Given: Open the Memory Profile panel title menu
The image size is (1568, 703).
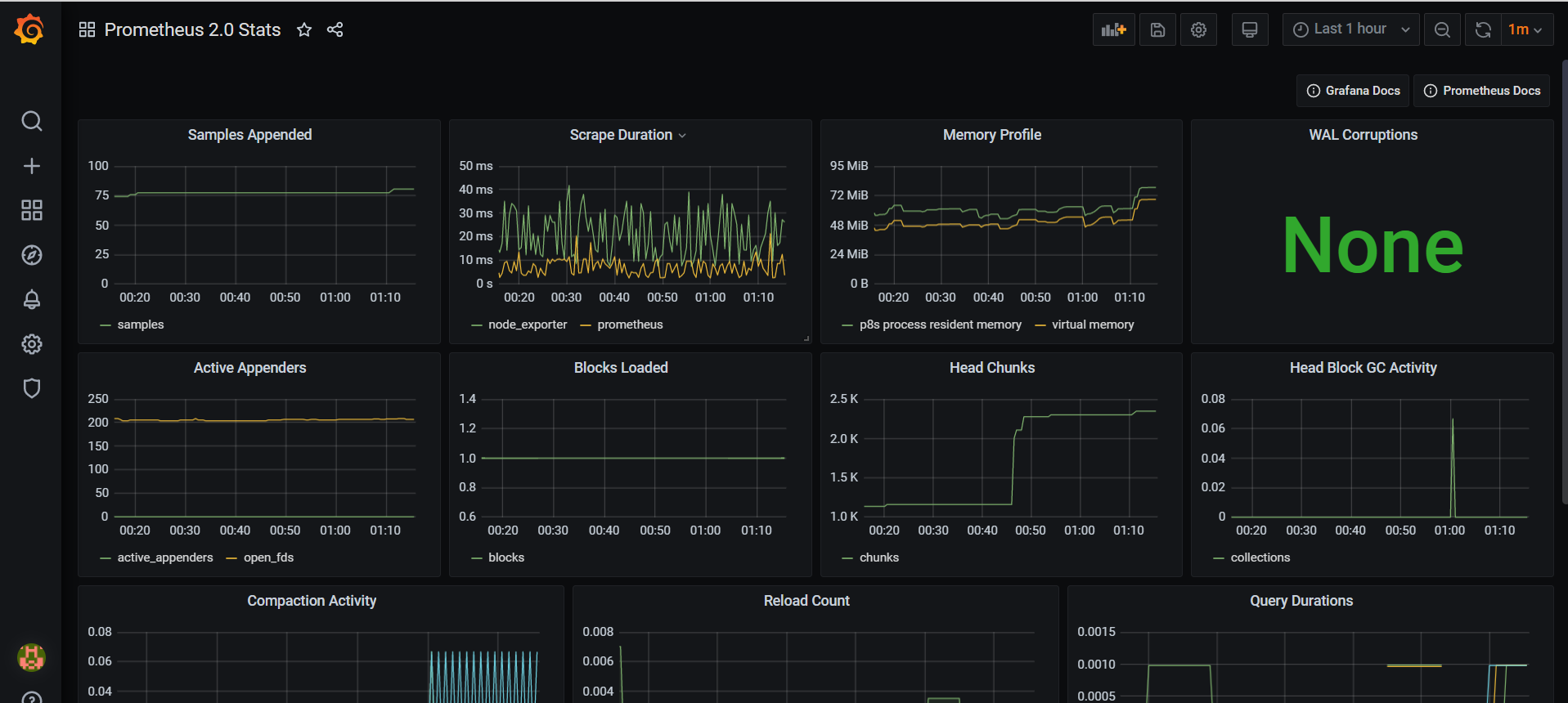Looking at the screenshot, I should (x=991, y=135).
